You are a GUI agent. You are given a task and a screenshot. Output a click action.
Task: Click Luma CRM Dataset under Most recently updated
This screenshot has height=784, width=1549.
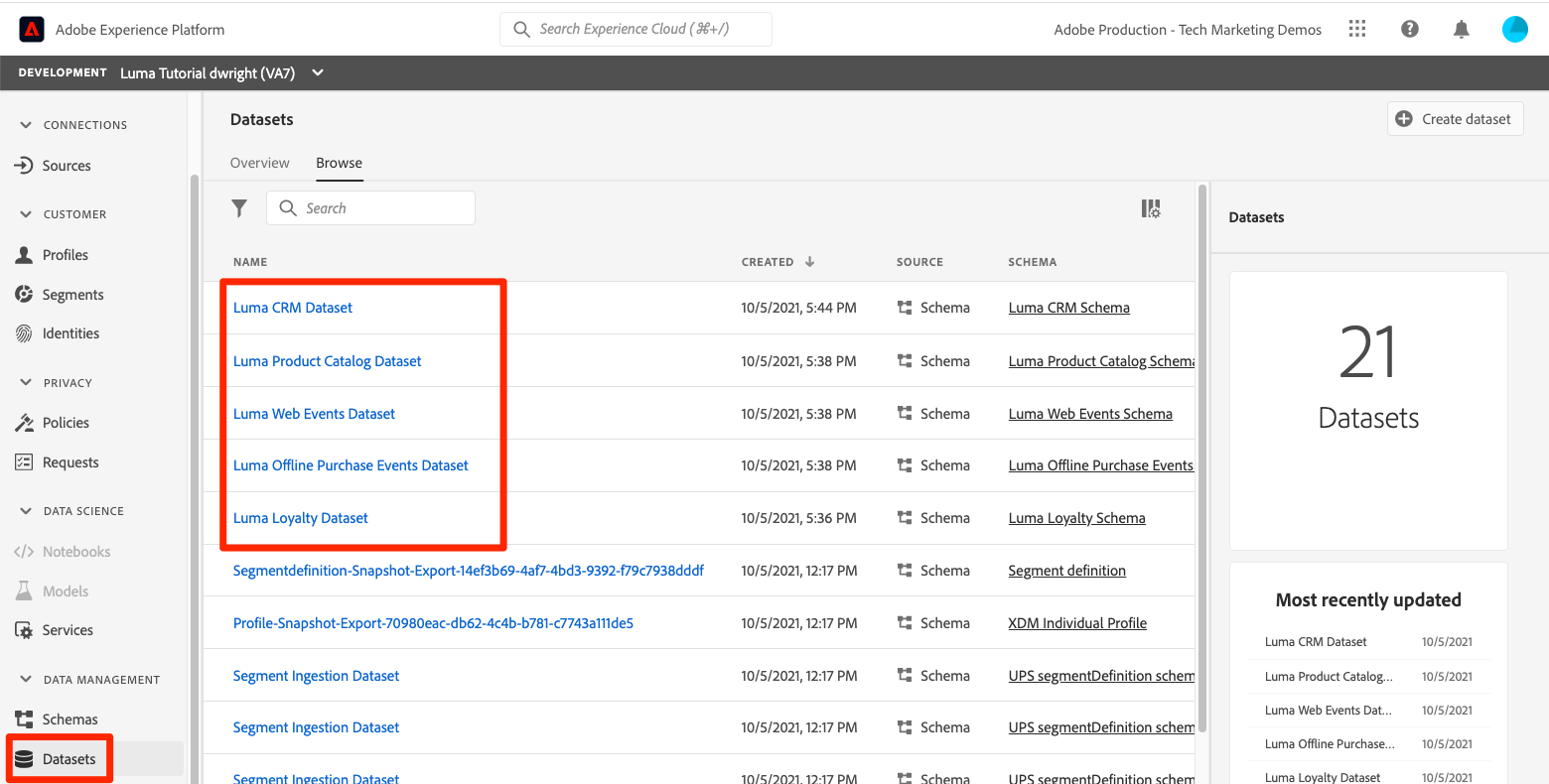(1316, 642)
